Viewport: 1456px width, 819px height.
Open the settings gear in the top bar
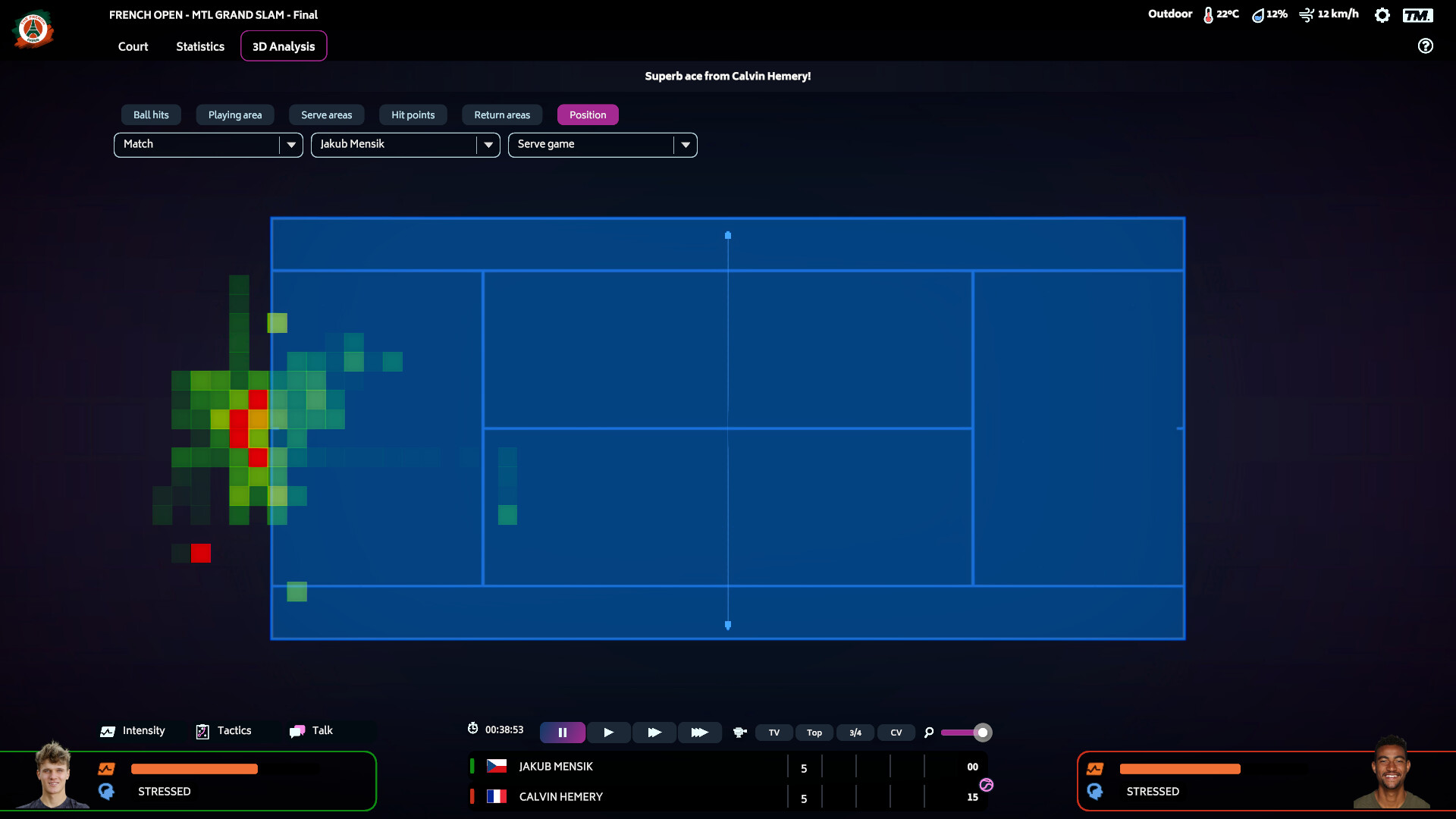[1382, 14]
